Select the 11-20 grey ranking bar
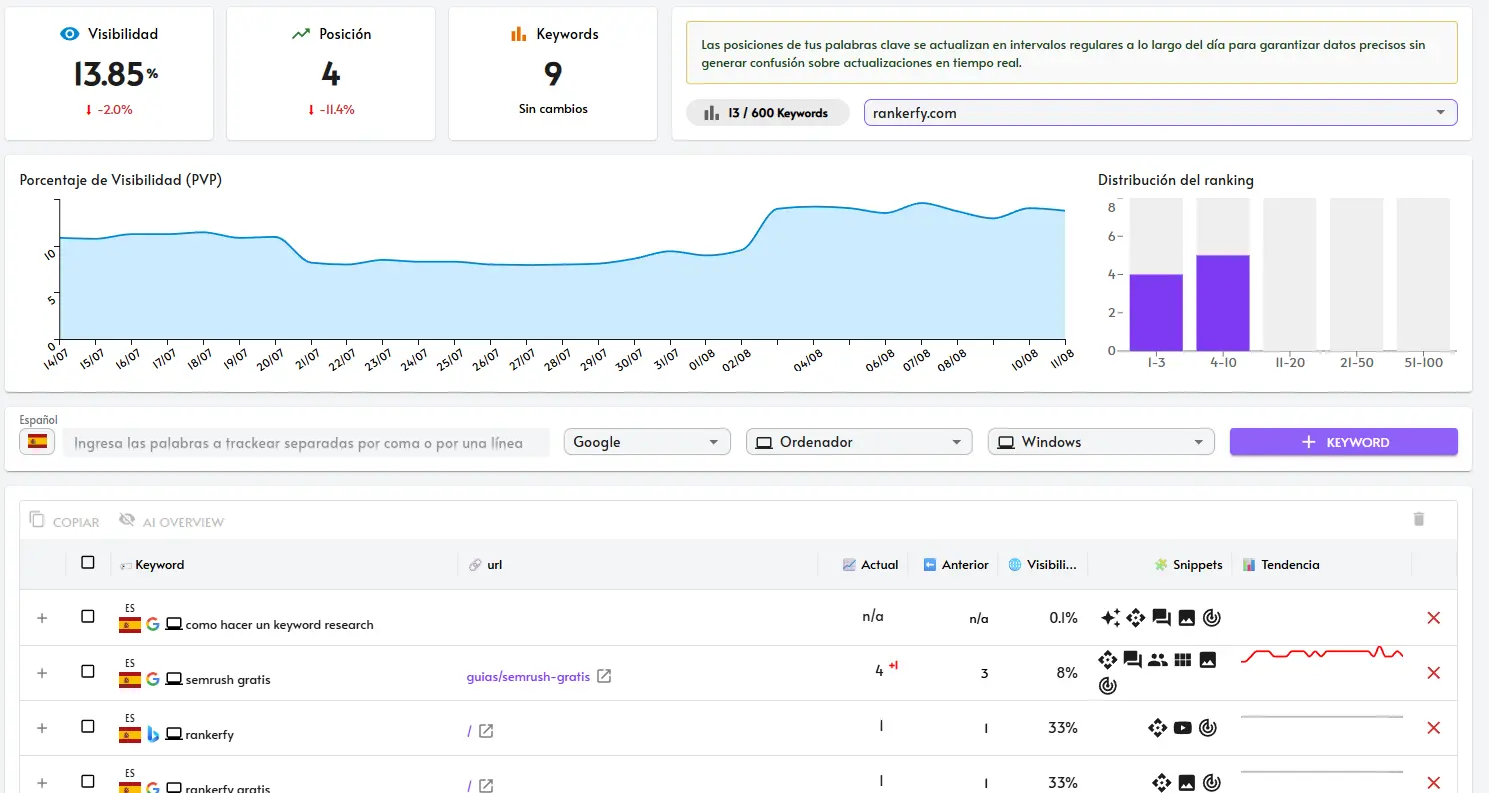Image resolution: width=1489 pixels, height=793 pixels. 1290,274
